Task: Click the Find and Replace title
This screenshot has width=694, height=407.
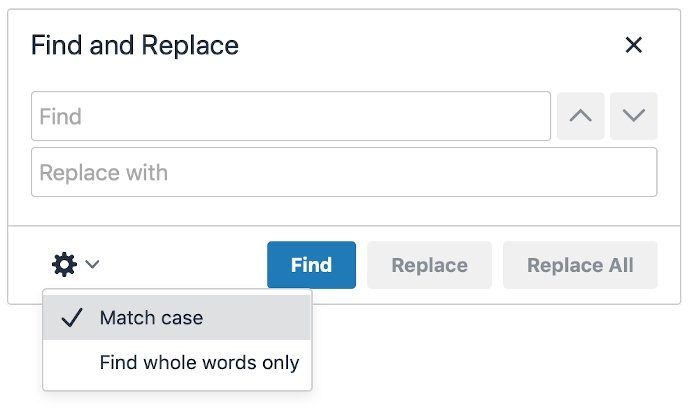Action: 135,45
